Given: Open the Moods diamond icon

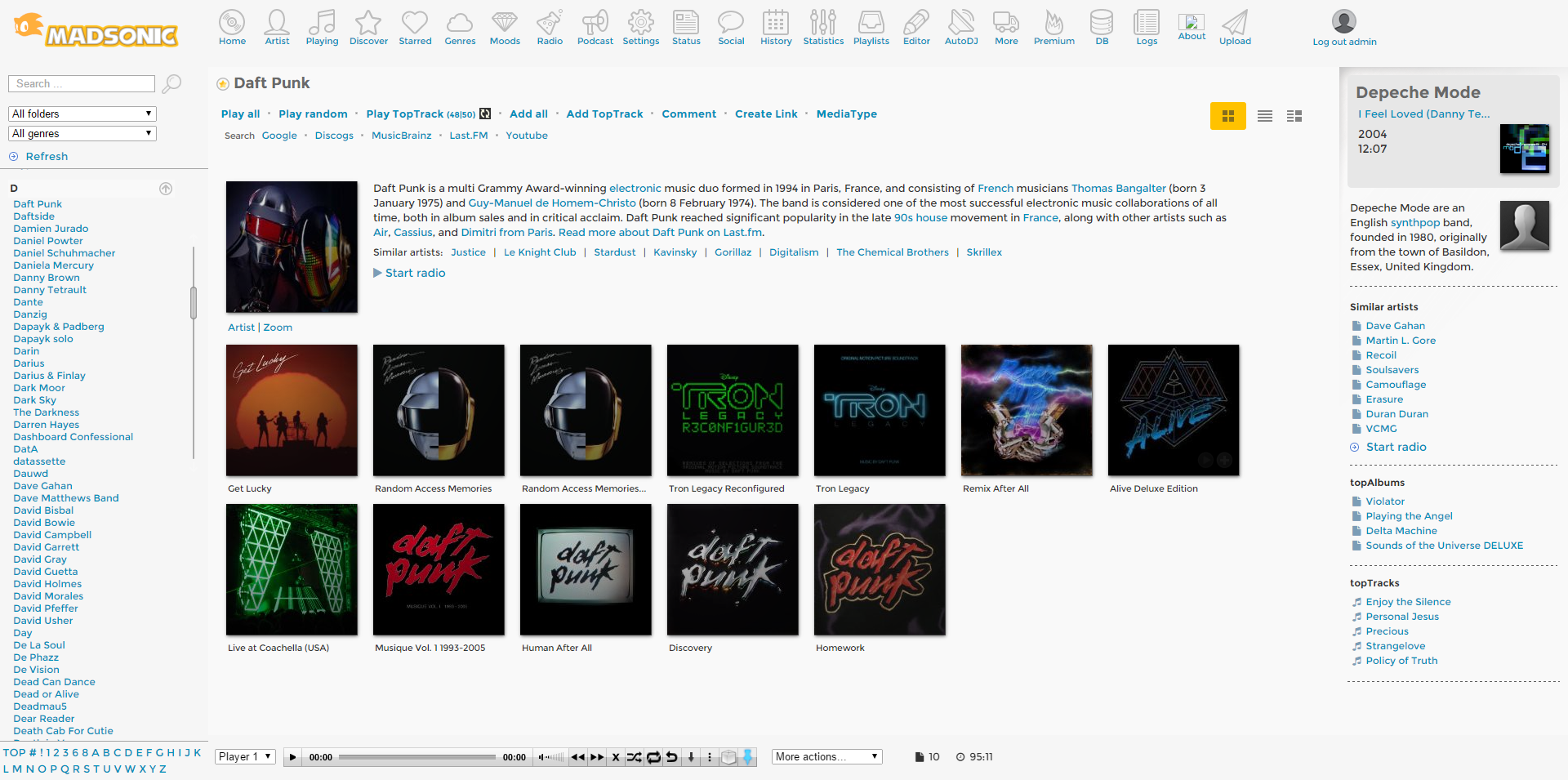Looking at the screenshot, I should 504,27.
